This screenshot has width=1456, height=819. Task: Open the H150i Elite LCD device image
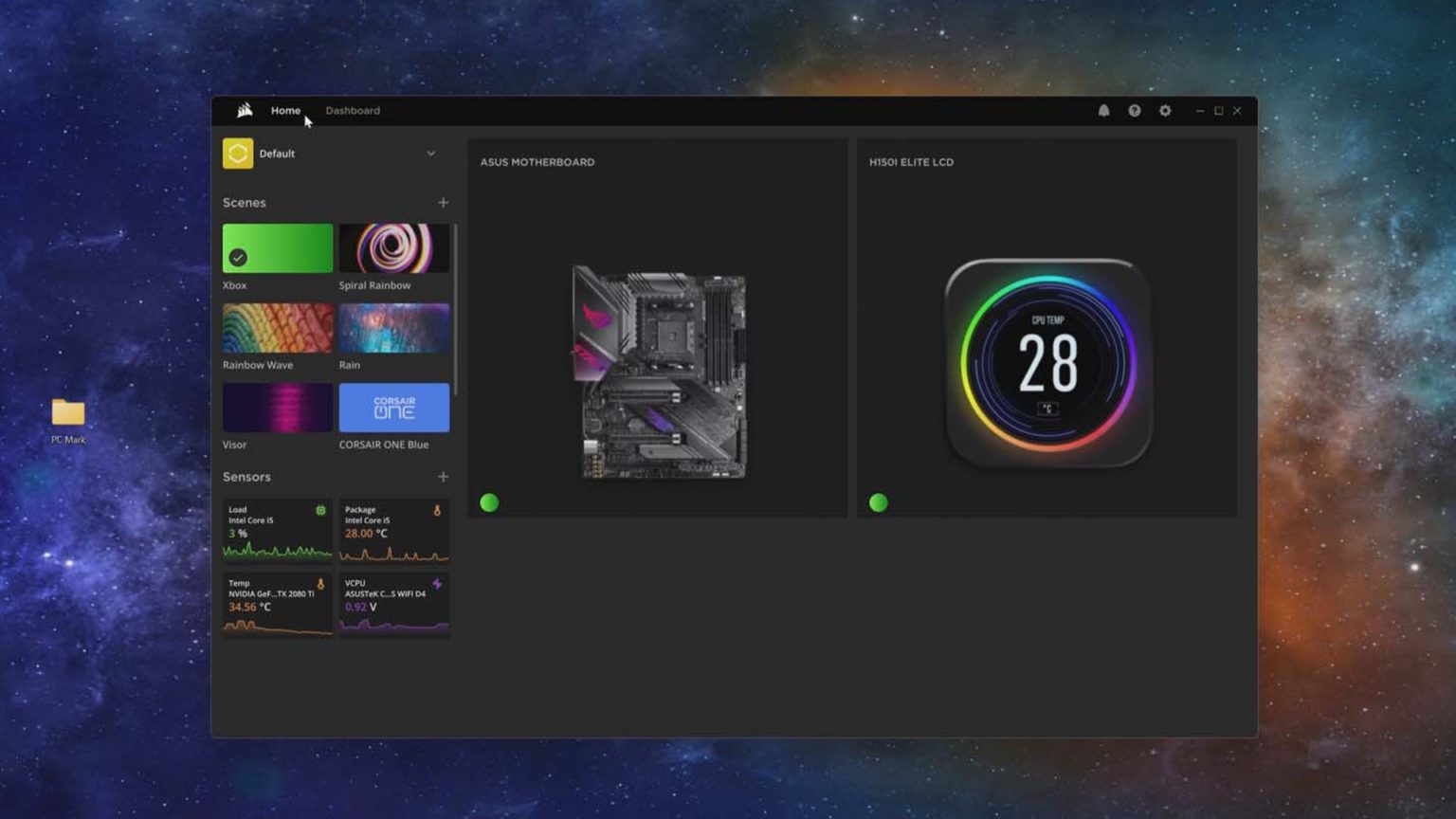click(x=1048, y=363)
